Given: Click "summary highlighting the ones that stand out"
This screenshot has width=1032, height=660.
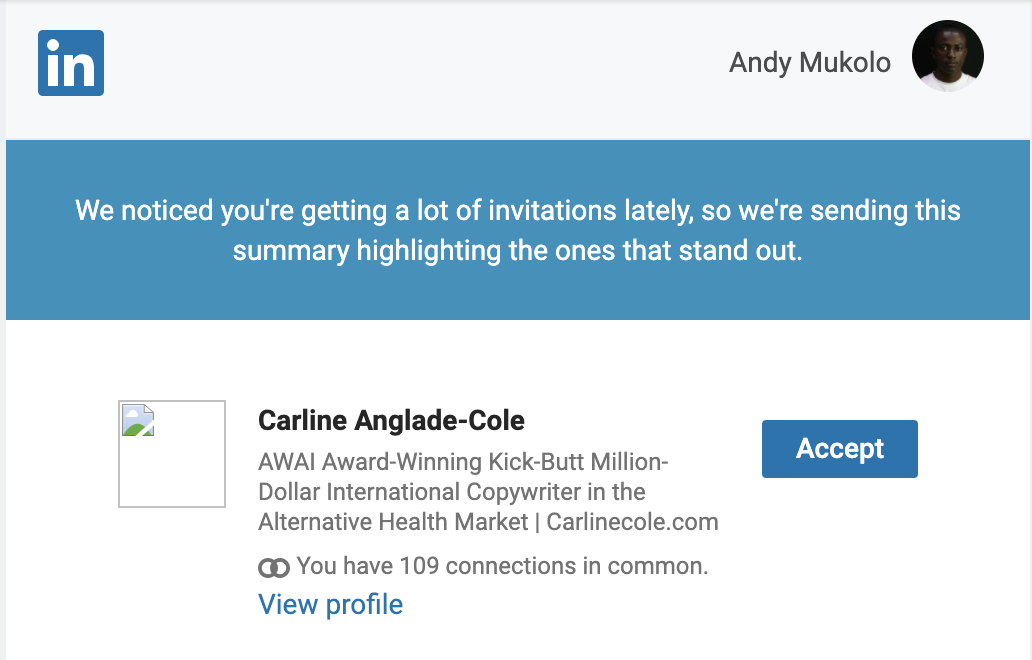Looking at the screenshot, I should (x=517, y=251).
